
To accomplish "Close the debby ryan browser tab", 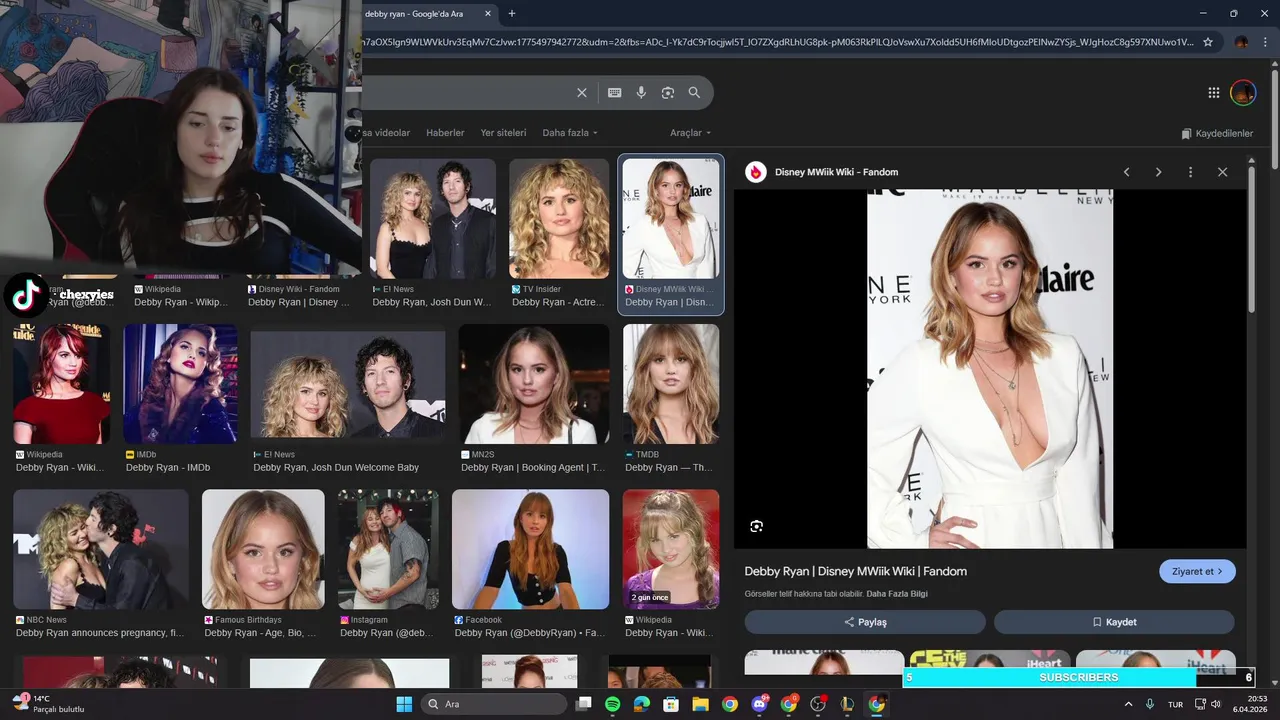I will tap(488, 14).
